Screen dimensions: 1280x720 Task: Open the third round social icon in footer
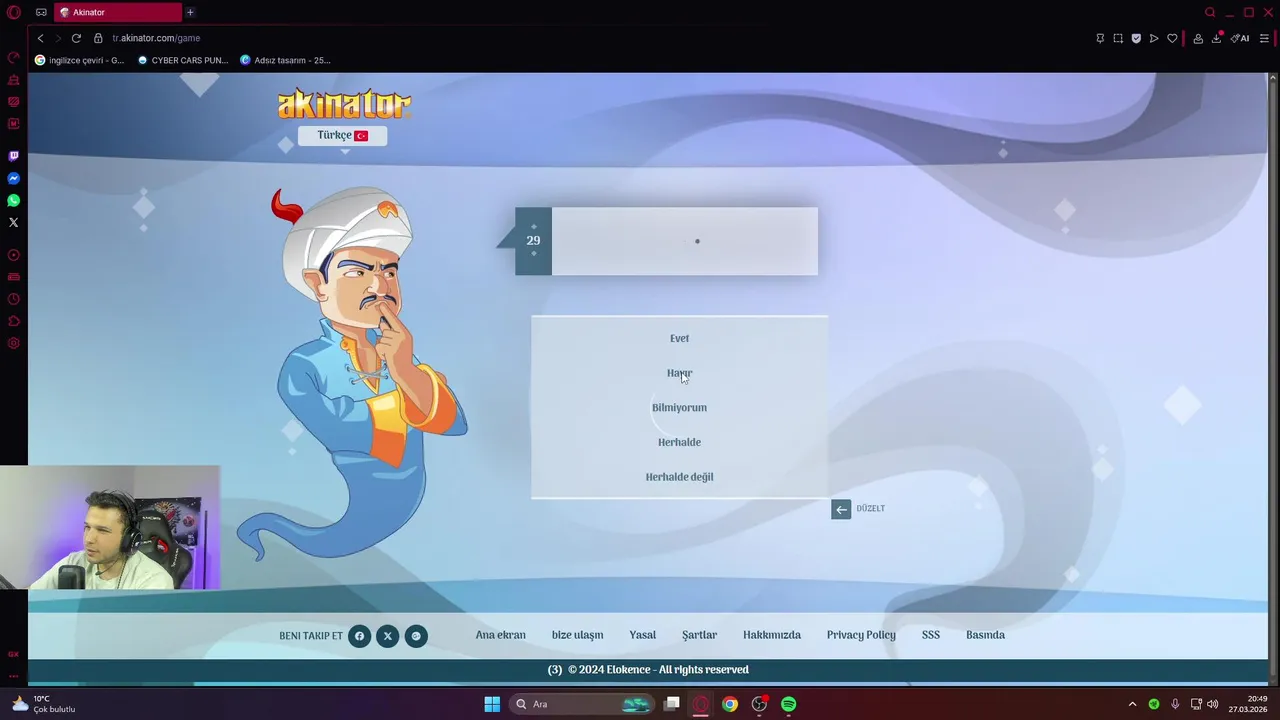(x=417, y=636)
